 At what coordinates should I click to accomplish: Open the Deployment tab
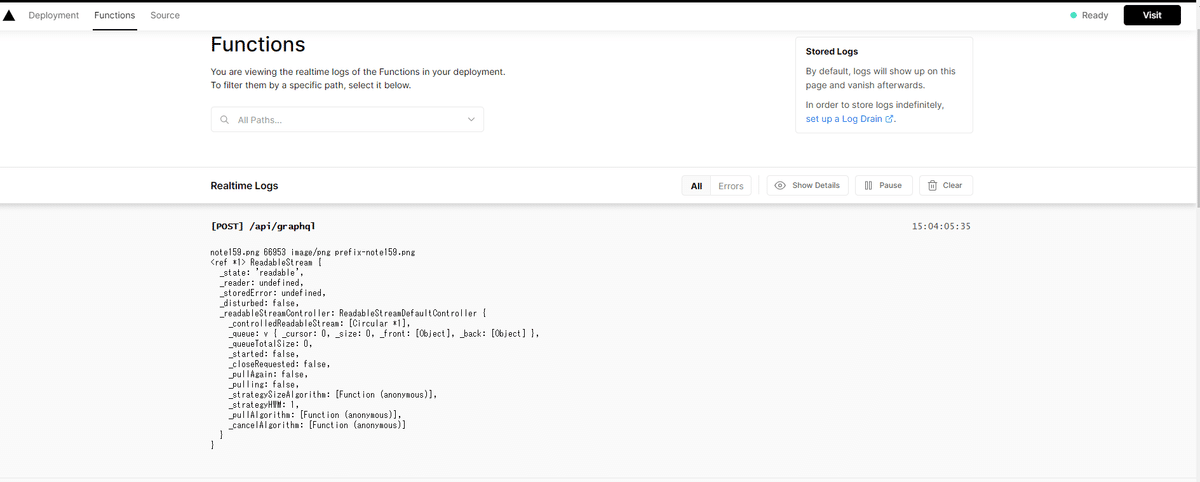coord(54,15)
